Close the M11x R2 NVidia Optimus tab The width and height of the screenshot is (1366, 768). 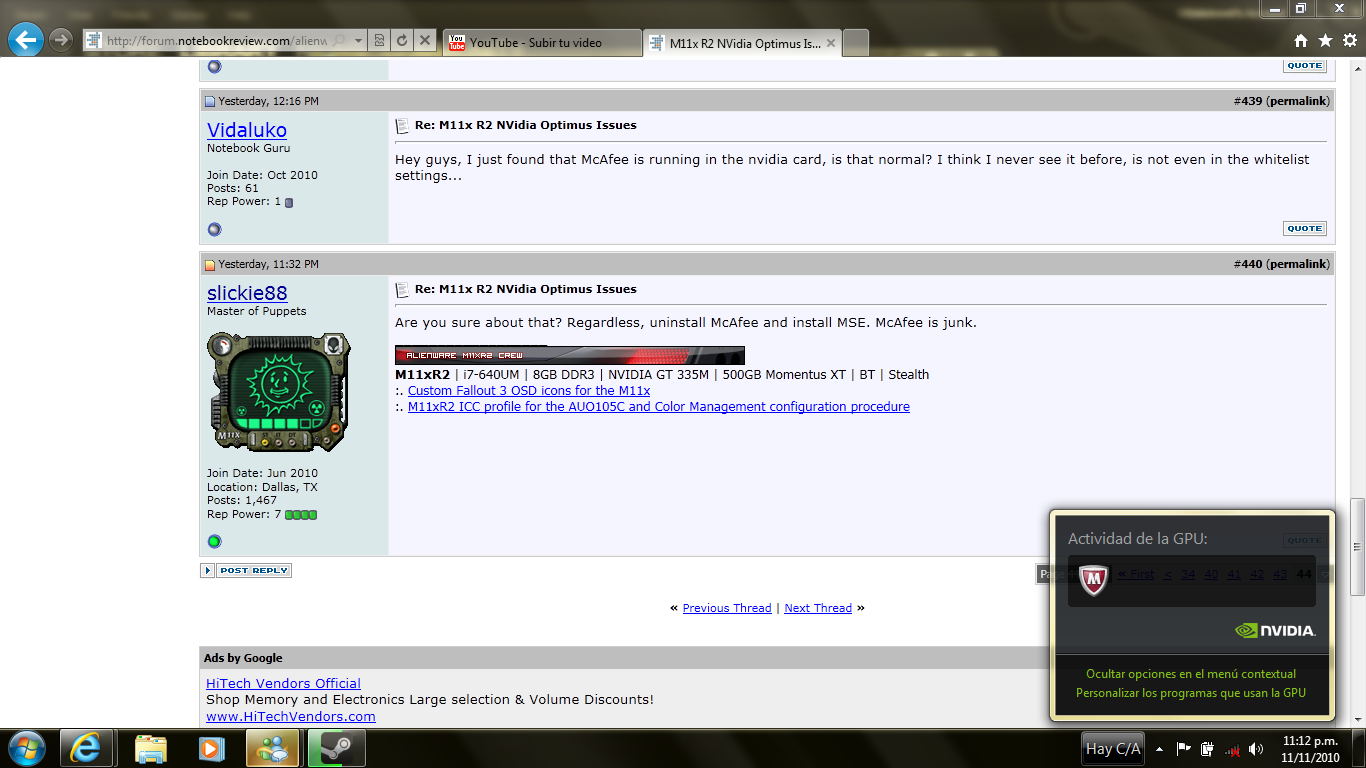tap(831, 44)
